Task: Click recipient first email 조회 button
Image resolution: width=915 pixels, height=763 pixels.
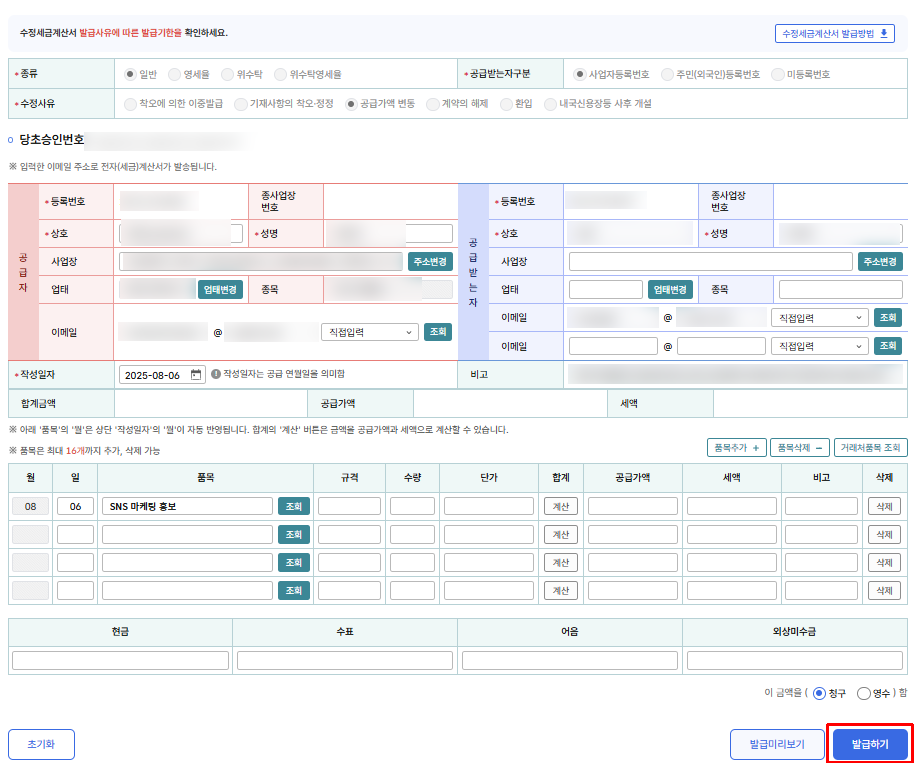Action: (888, 318)
